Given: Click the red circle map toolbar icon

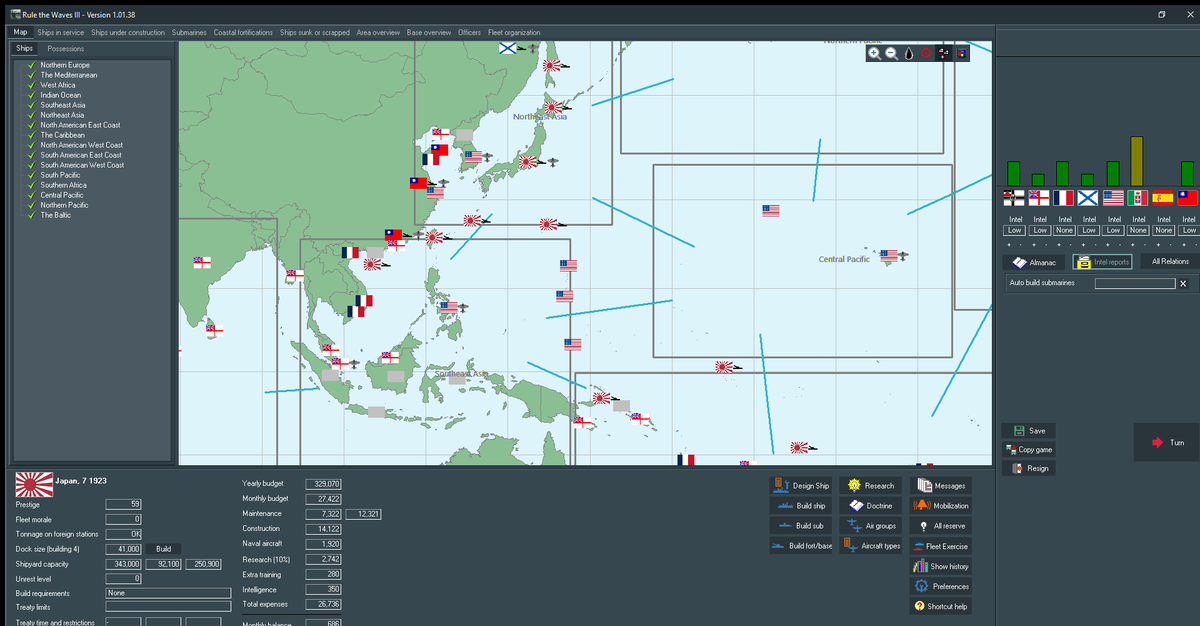Looking at the screenshot, I should pyautogui.click(x=926, y=53).
